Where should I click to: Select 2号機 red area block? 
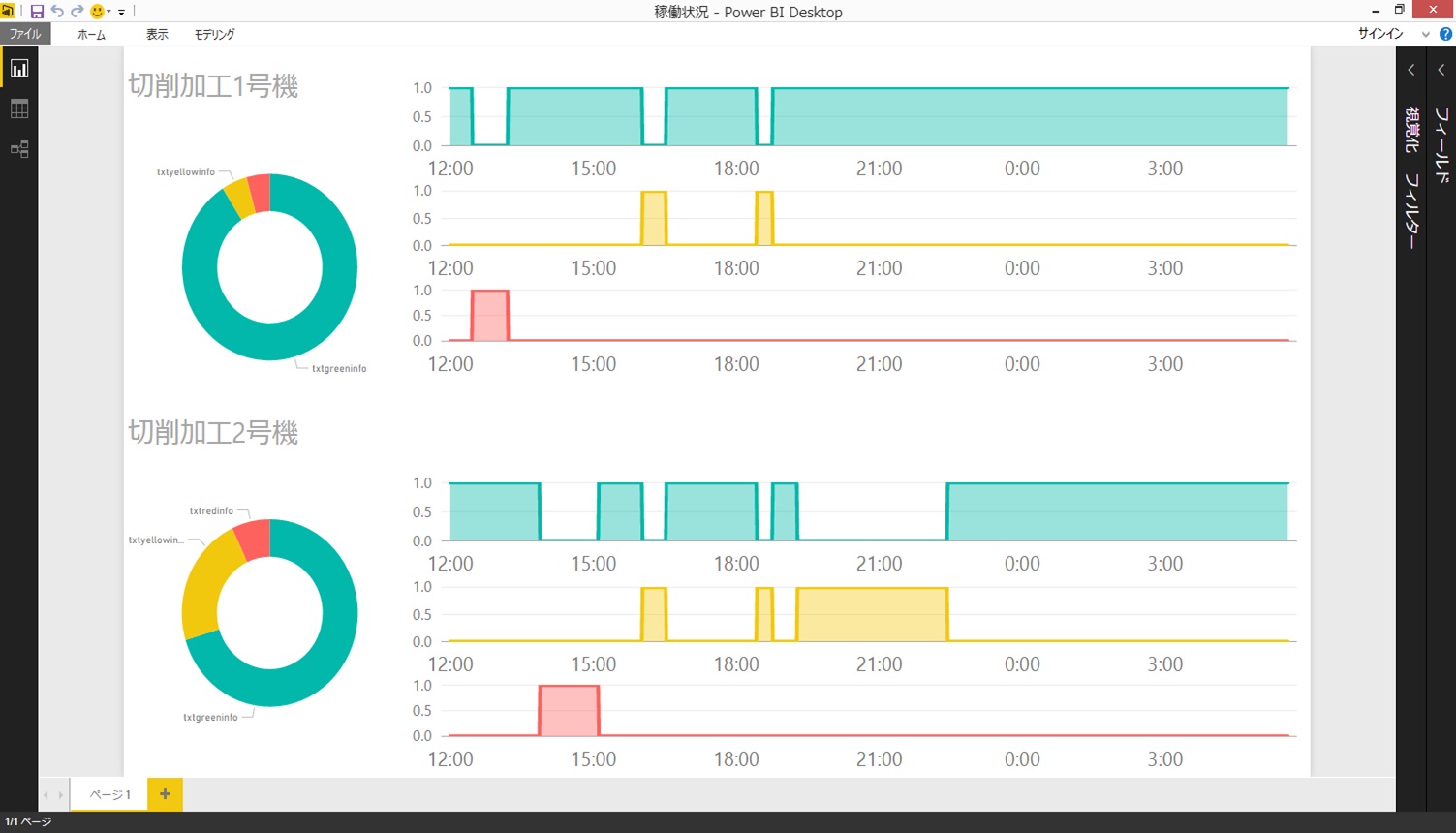569,710
